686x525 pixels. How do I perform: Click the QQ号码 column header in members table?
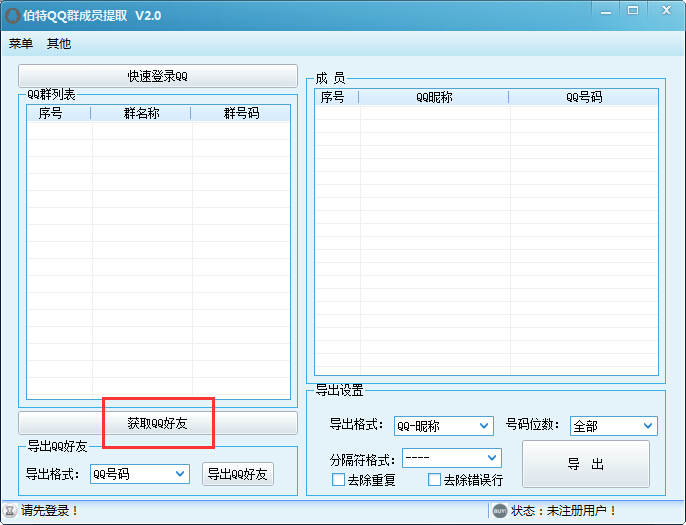pyautogui.click(x=584, y=97)
